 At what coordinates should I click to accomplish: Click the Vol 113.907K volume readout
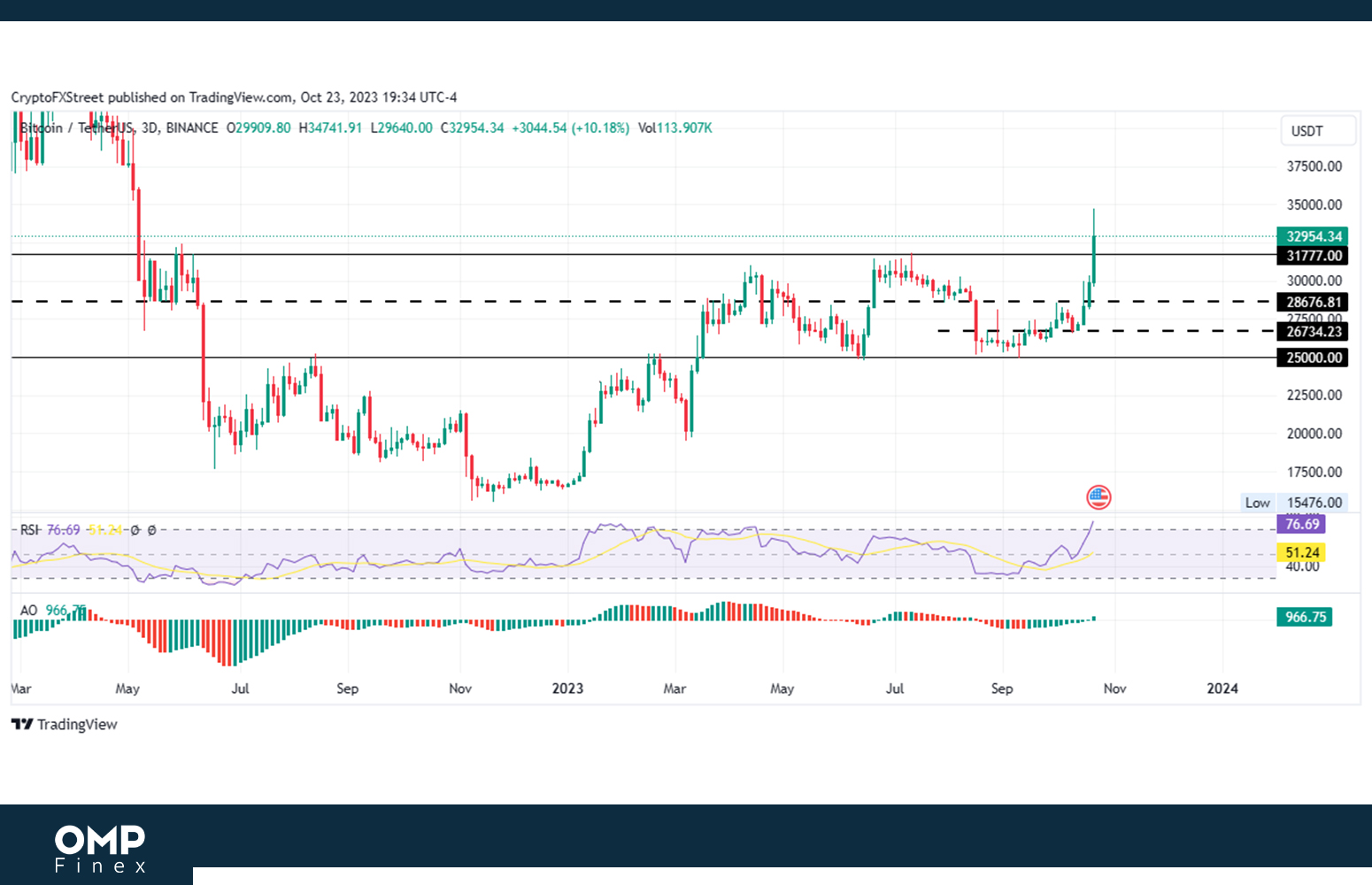pos(675,128)
